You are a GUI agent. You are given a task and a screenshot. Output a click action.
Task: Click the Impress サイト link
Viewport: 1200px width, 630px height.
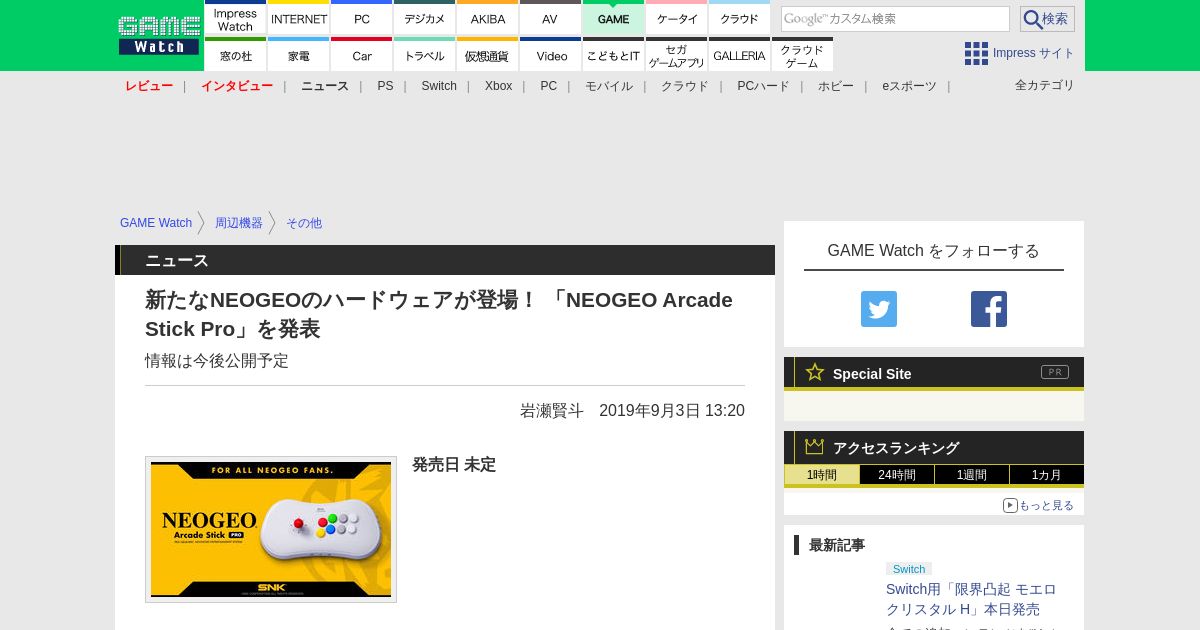coord(1034,53)
